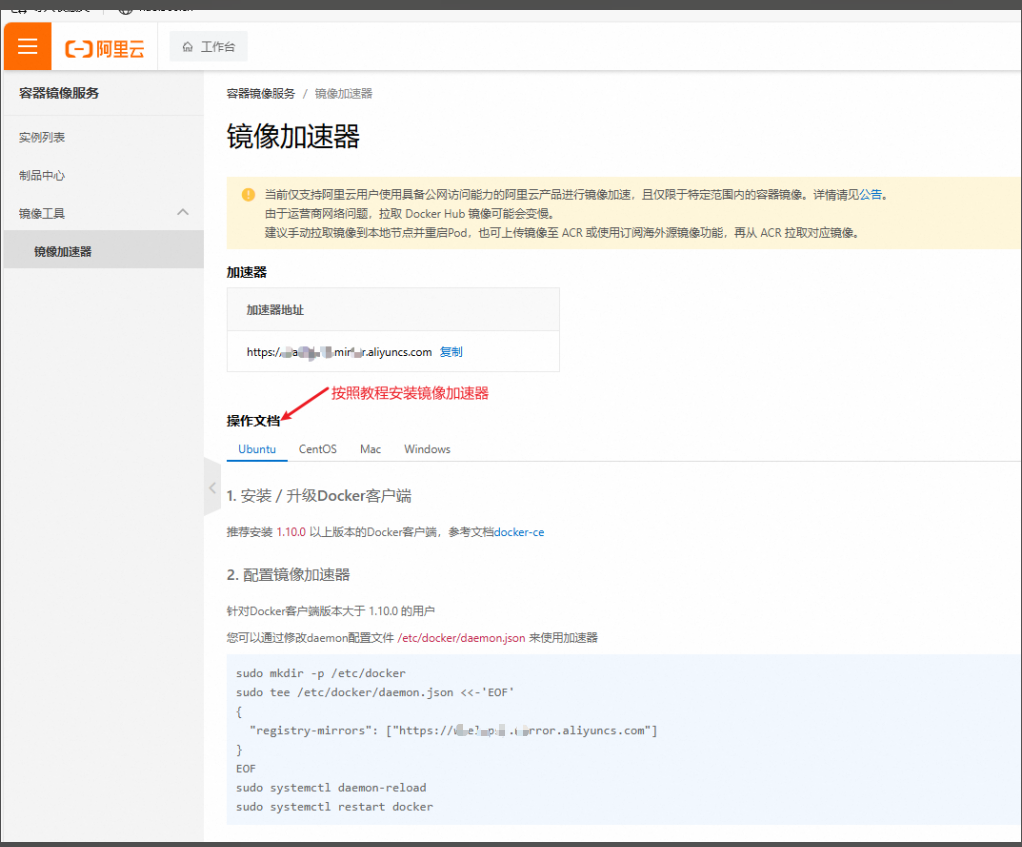
Task: Click the 容器镜像服务 sidebar title
Action: tap(59, 93)
